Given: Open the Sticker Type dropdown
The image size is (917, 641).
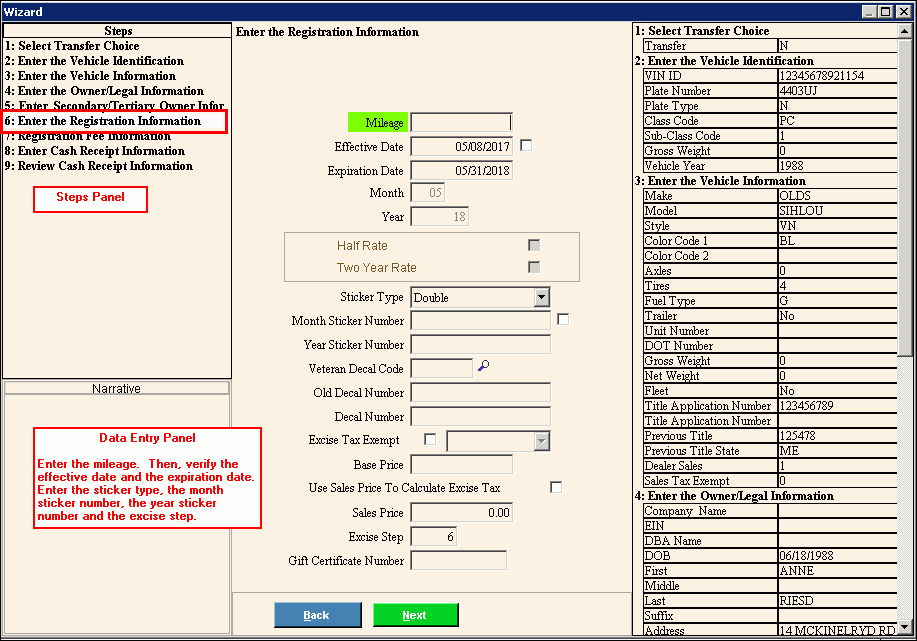Looking at the screenshot, I should [x=541, y=297].
